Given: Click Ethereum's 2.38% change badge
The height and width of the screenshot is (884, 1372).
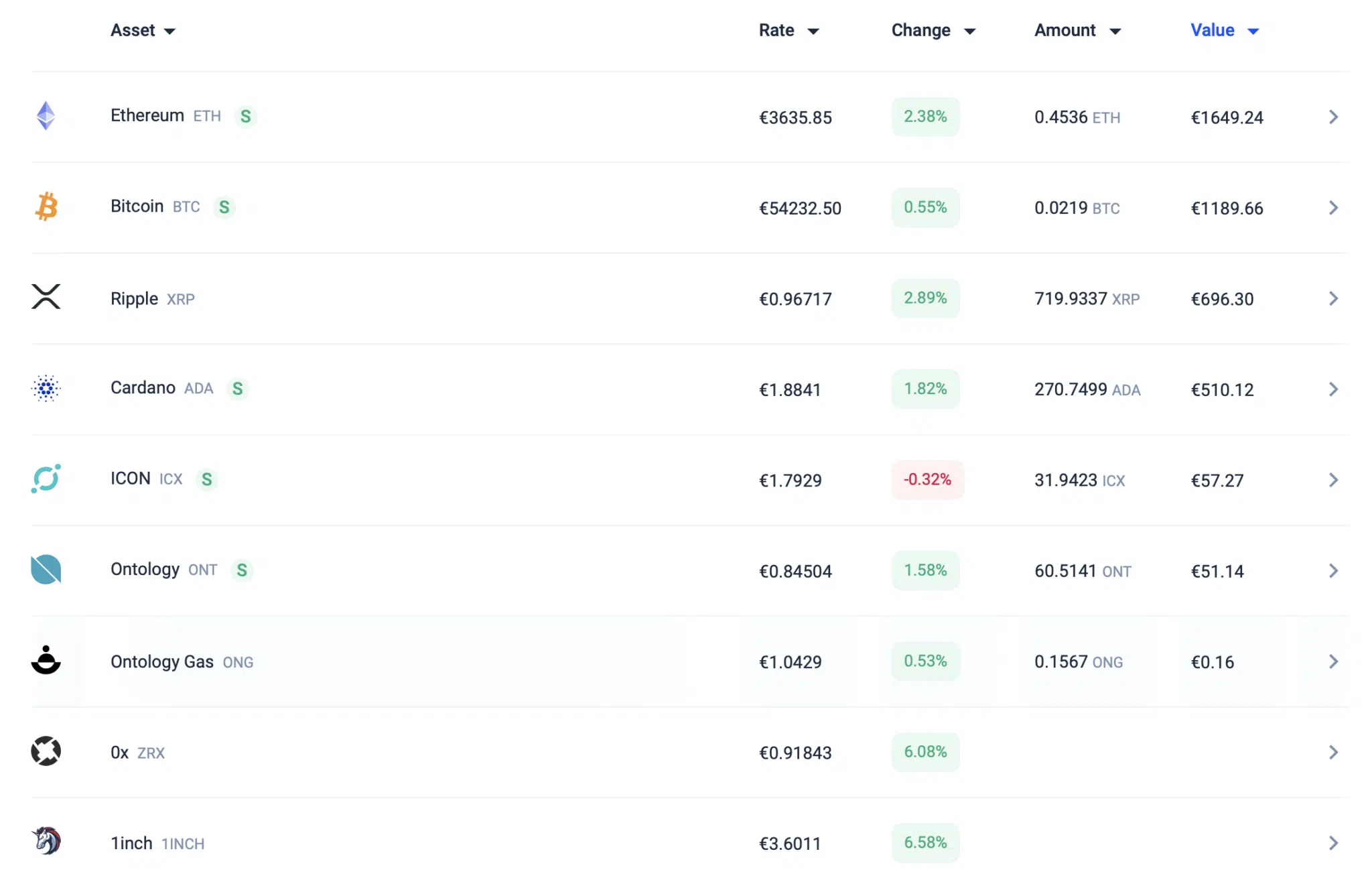Looking at the screenshot, I should (925, 117).
